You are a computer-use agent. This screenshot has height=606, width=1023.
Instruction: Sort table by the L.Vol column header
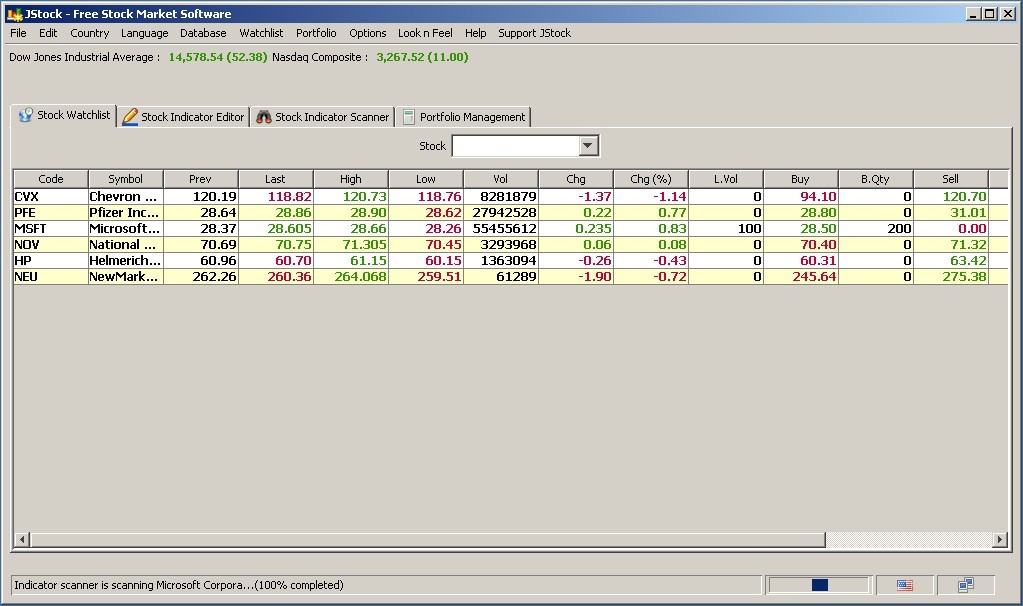click(725, 179)
